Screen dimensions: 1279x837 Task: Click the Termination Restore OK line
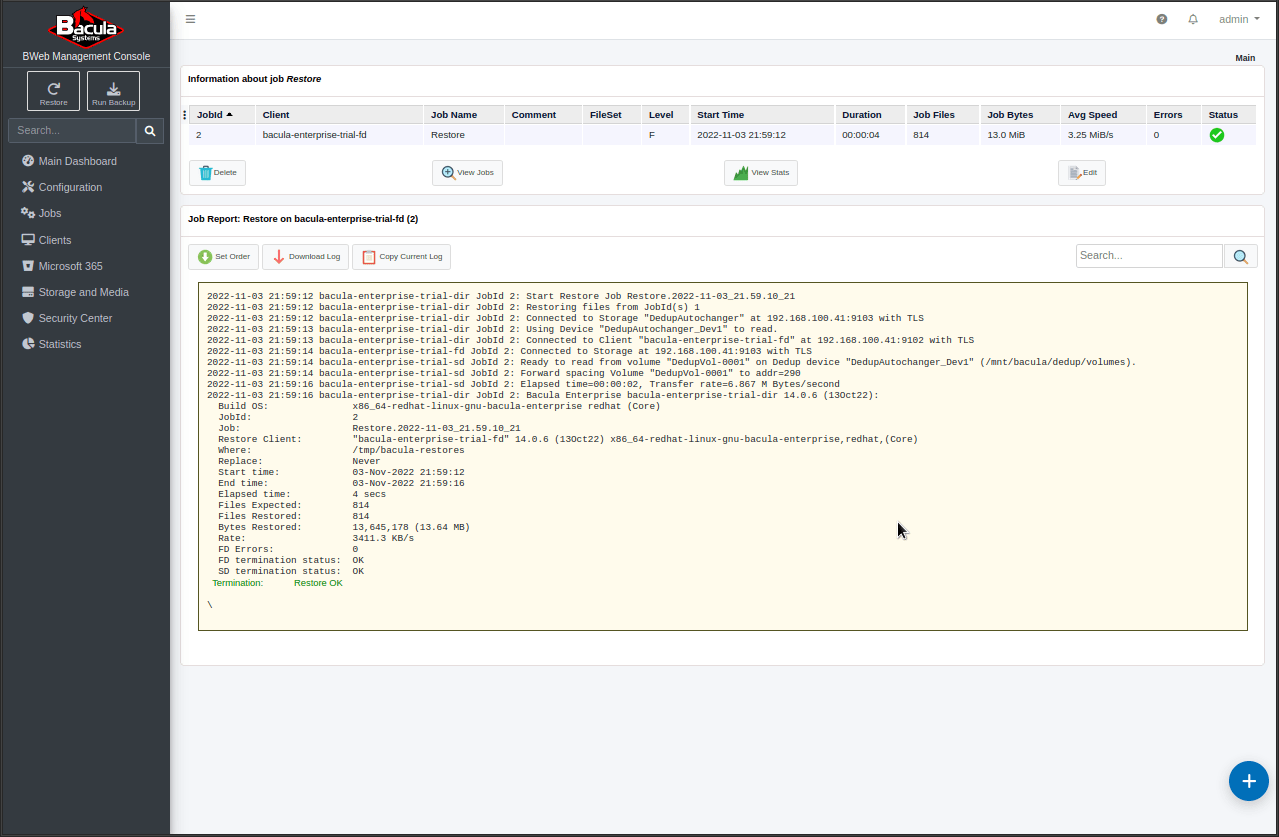(x=277, y=583)
